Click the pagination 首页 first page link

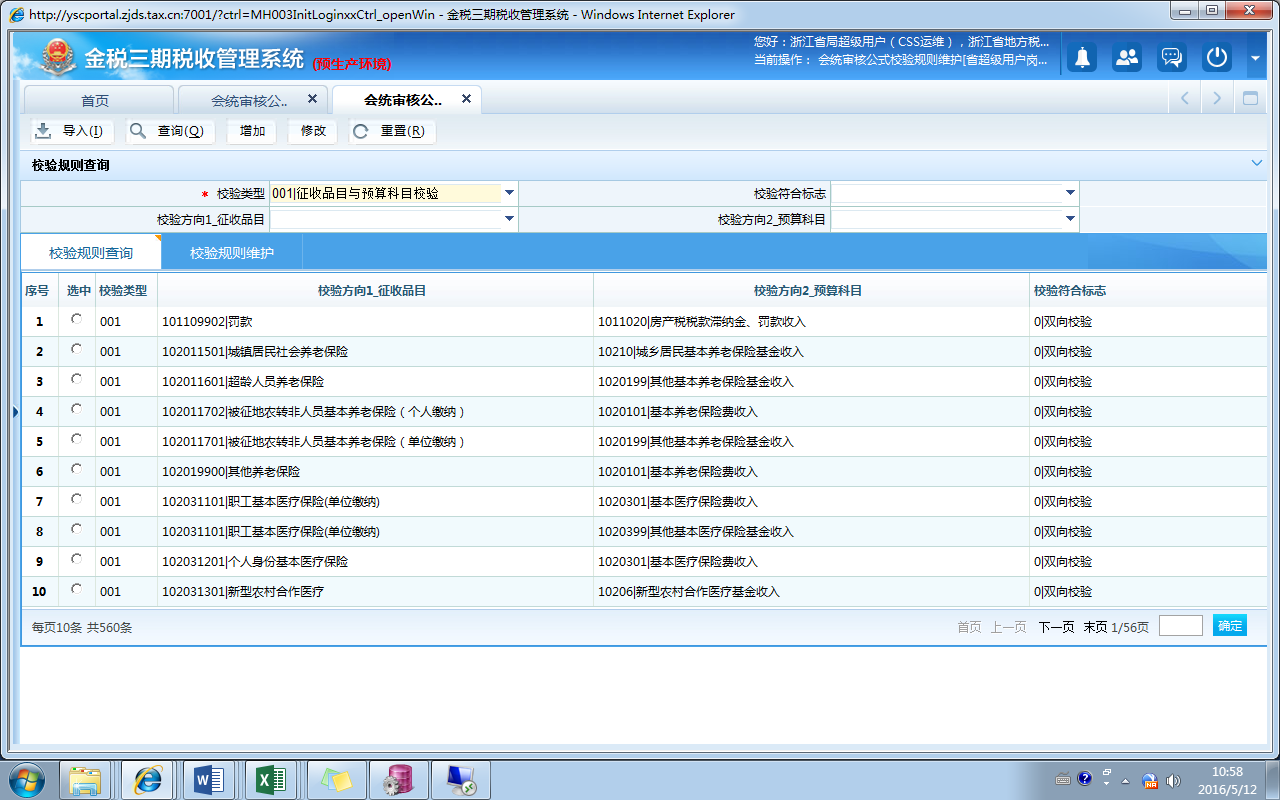[969, 627]
